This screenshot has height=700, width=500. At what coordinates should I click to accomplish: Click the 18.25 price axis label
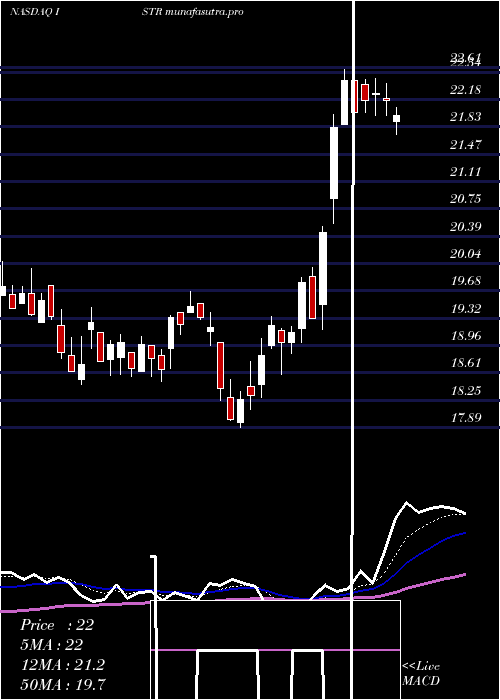pyautogui.click(x=465, y=390)
